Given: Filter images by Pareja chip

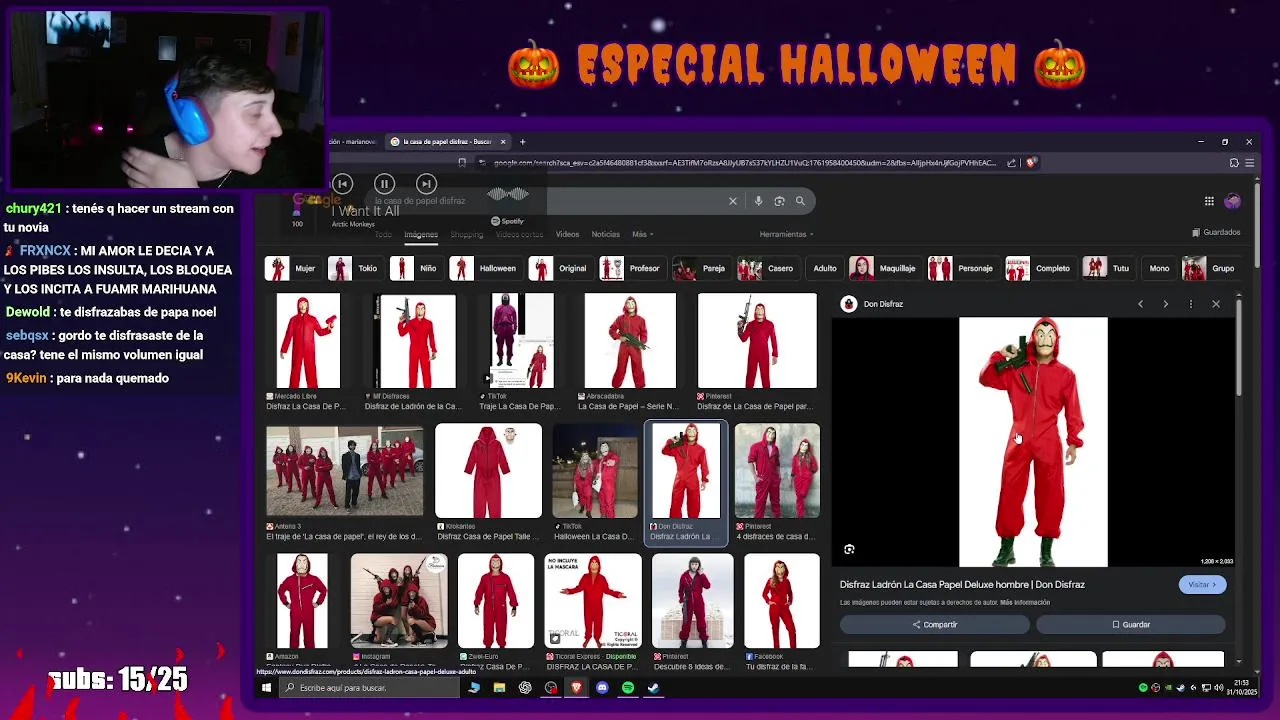Looking at the screenshot, I should point(700,268).
